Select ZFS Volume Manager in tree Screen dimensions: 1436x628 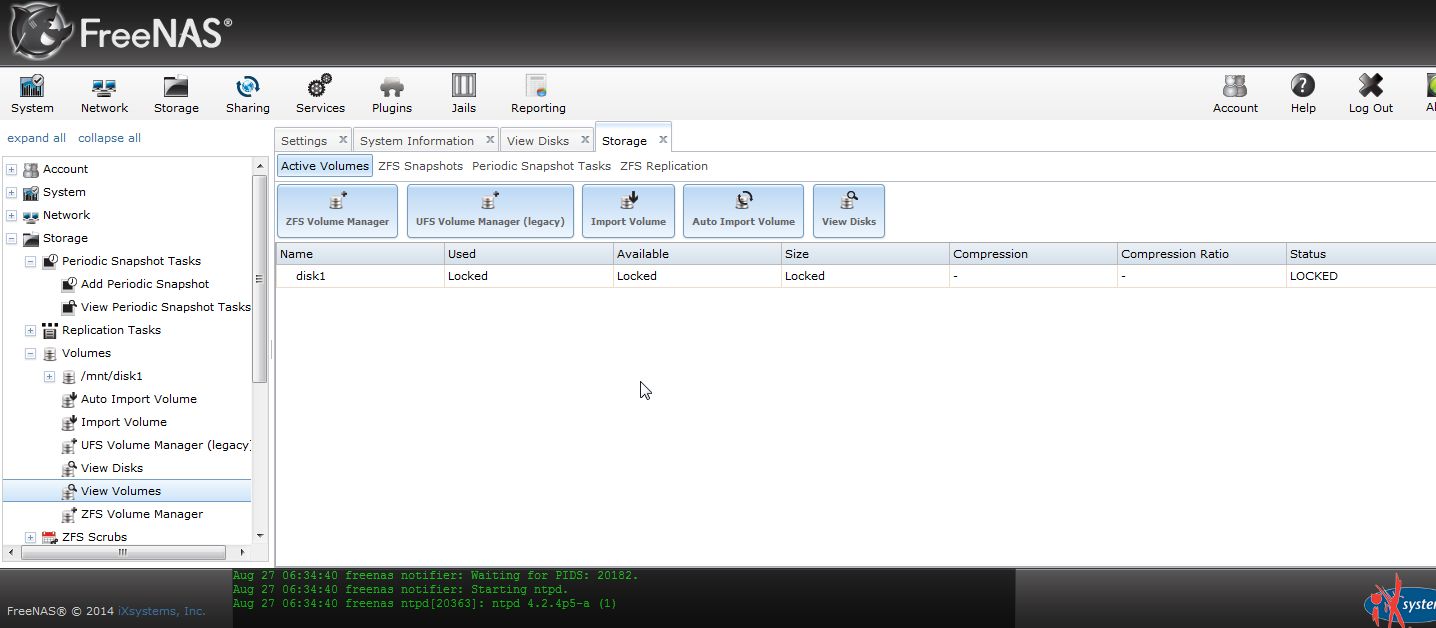coord(142,514)
